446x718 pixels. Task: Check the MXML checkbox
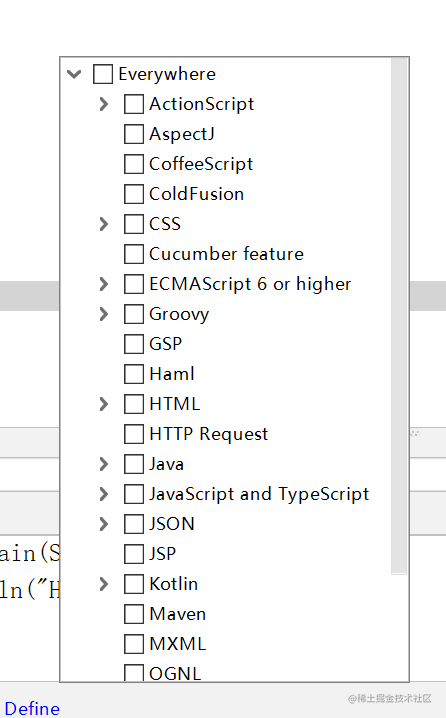tap(134, 644)
